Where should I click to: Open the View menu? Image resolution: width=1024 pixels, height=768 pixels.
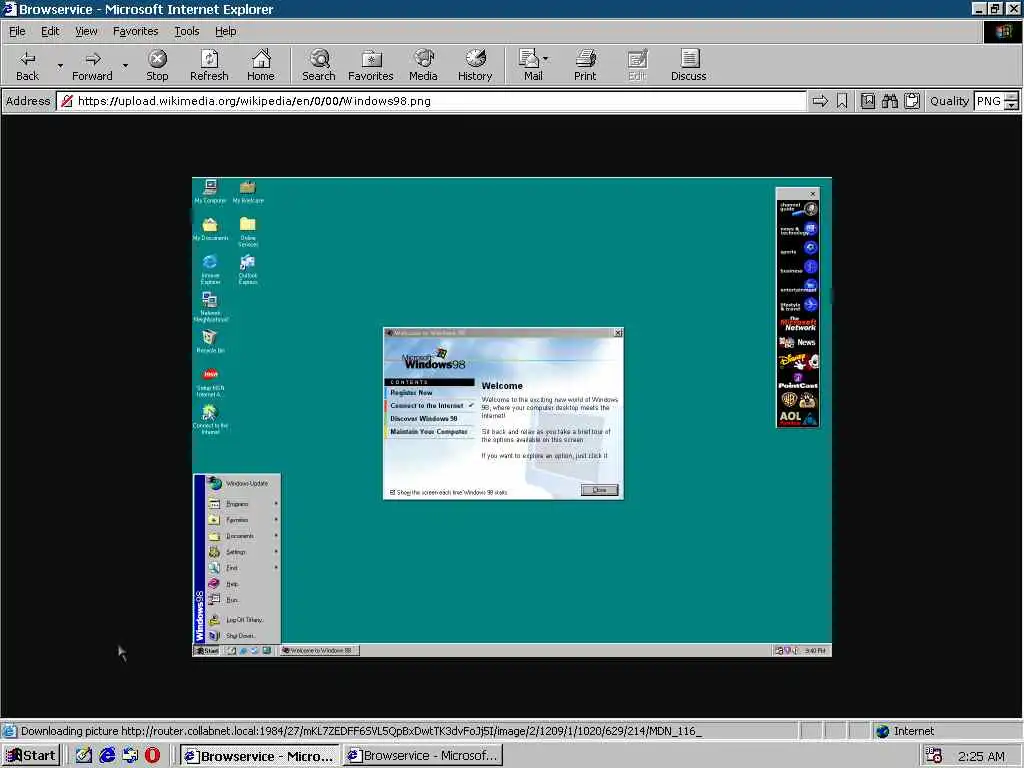click(86, 31)
